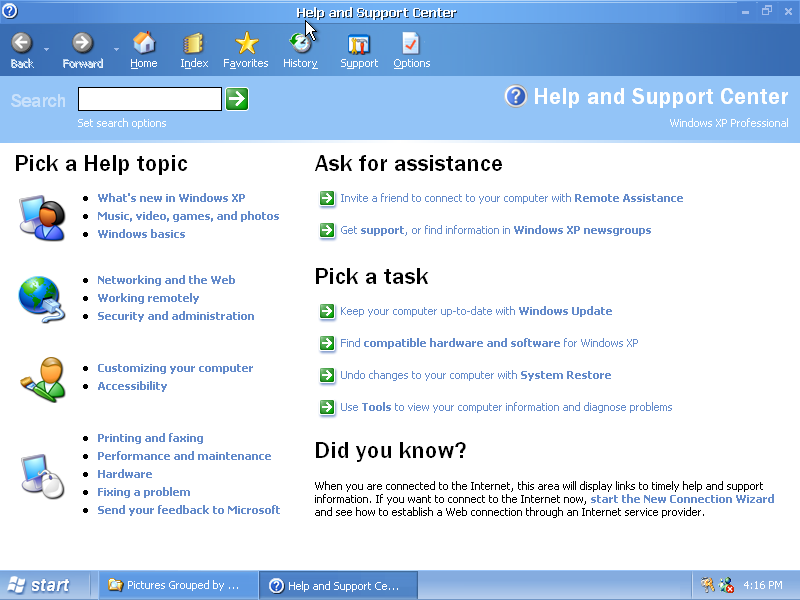Click inside the Search text box
Screen dimensions: 800x600
(x=149, y=99)
